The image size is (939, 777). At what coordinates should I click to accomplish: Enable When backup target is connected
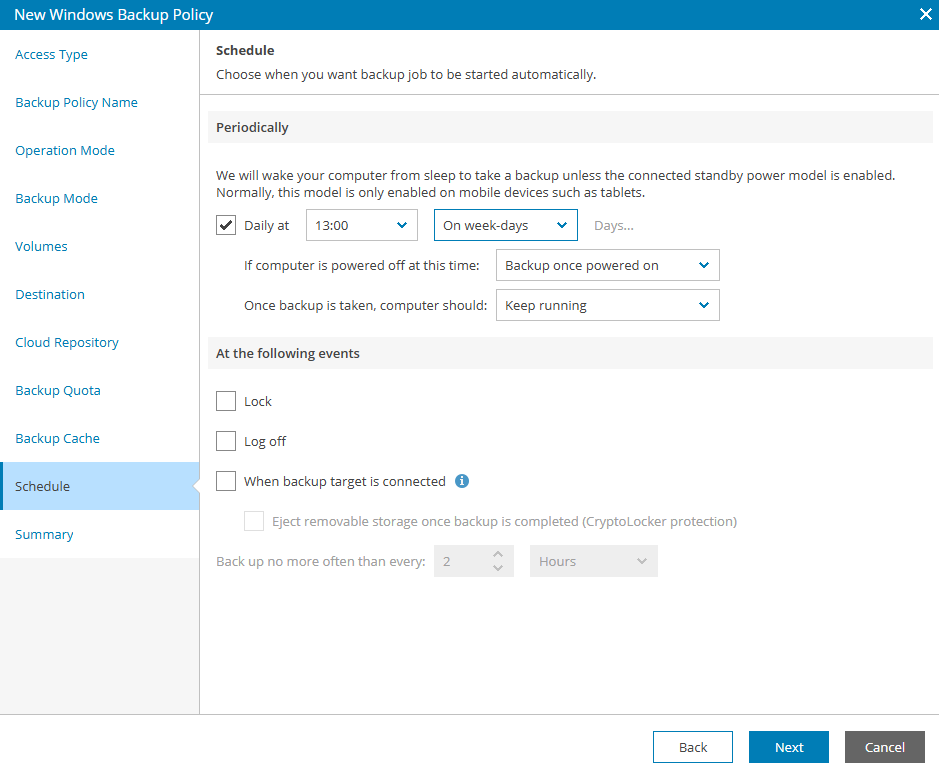pyautogui.click(x=226, y=481)
